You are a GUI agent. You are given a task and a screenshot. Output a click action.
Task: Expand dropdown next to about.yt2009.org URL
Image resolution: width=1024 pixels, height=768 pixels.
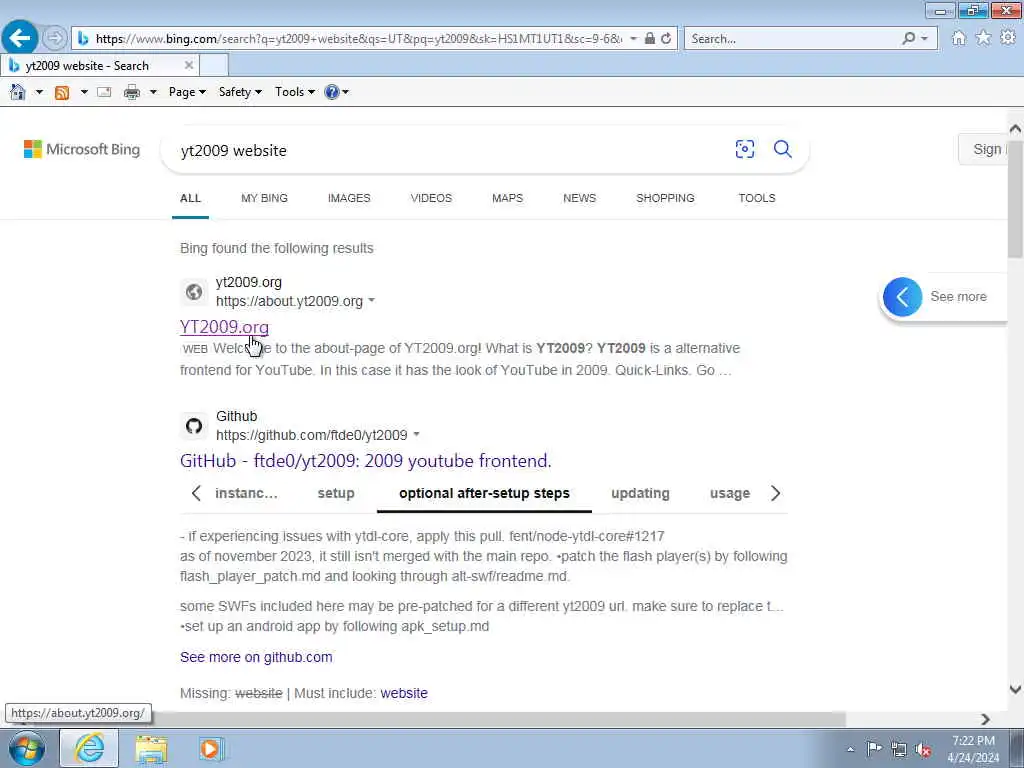[x=372, y=300]
